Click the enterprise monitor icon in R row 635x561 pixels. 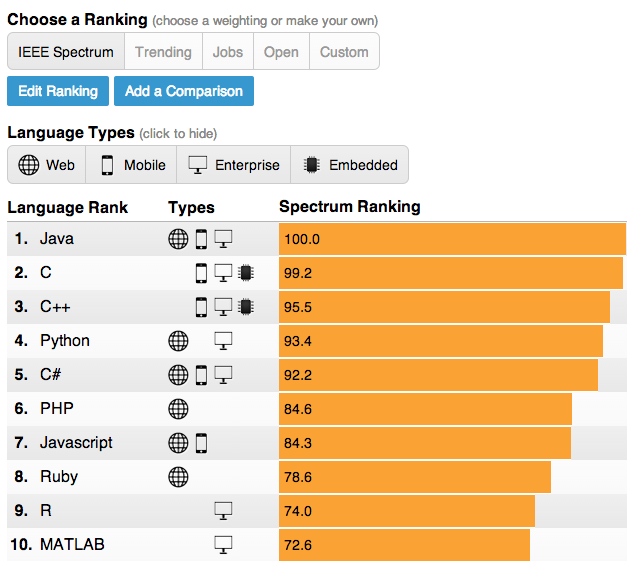[x=223, y=511]
